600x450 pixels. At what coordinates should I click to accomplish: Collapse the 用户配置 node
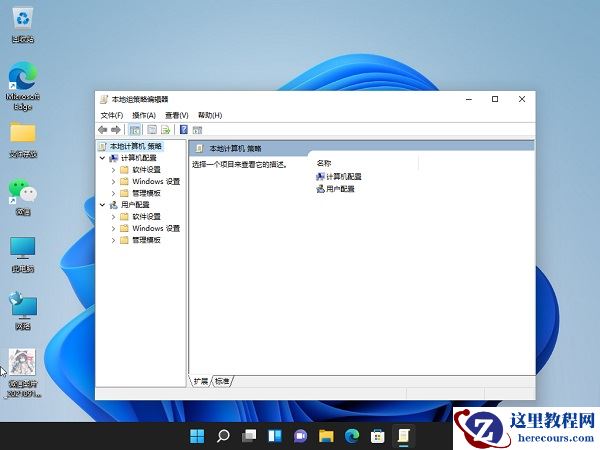tap(103, 205)
